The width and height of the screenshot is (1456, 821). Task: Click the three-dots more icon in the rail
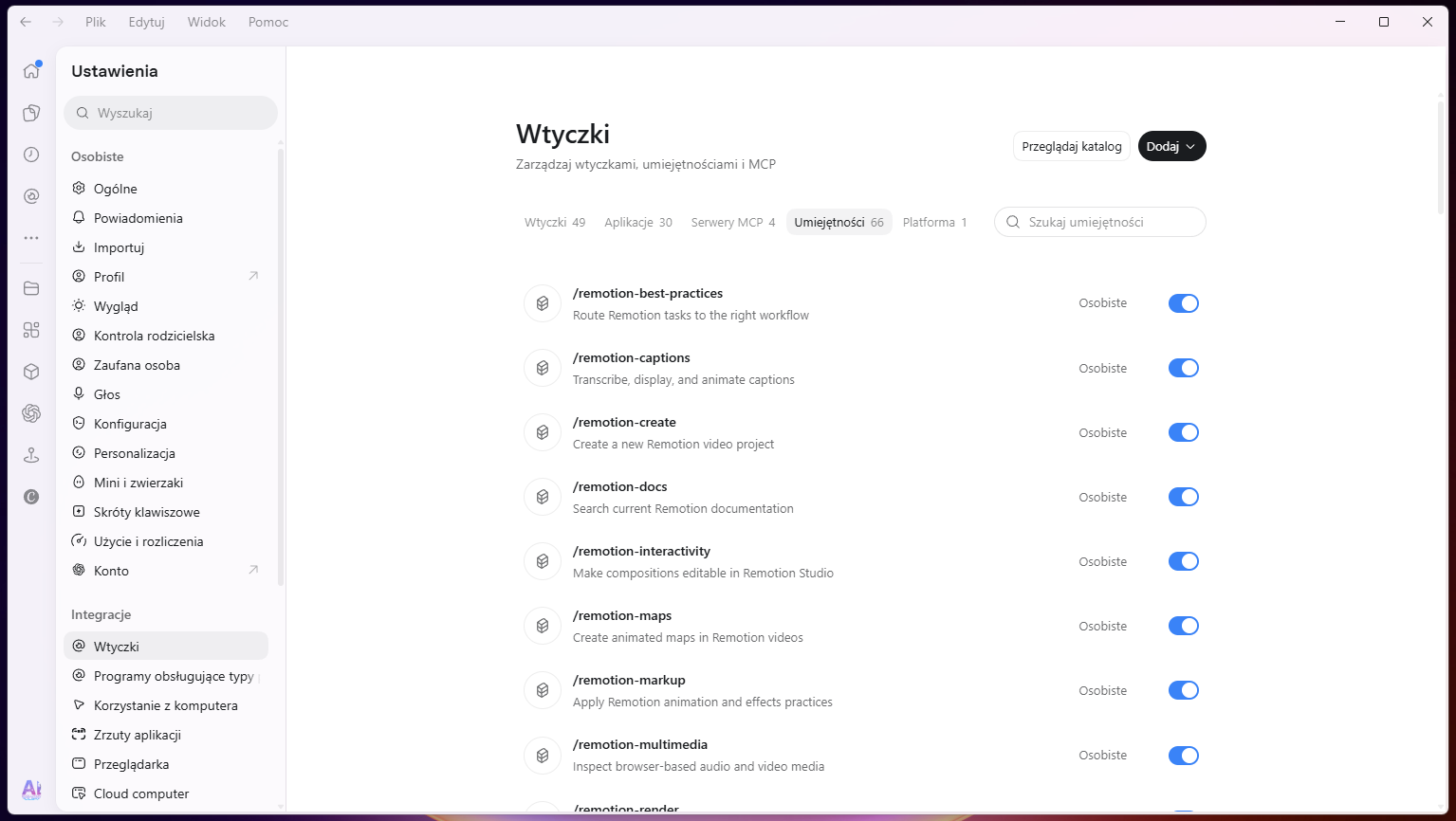pyautogui.click(x=31, y=238)
